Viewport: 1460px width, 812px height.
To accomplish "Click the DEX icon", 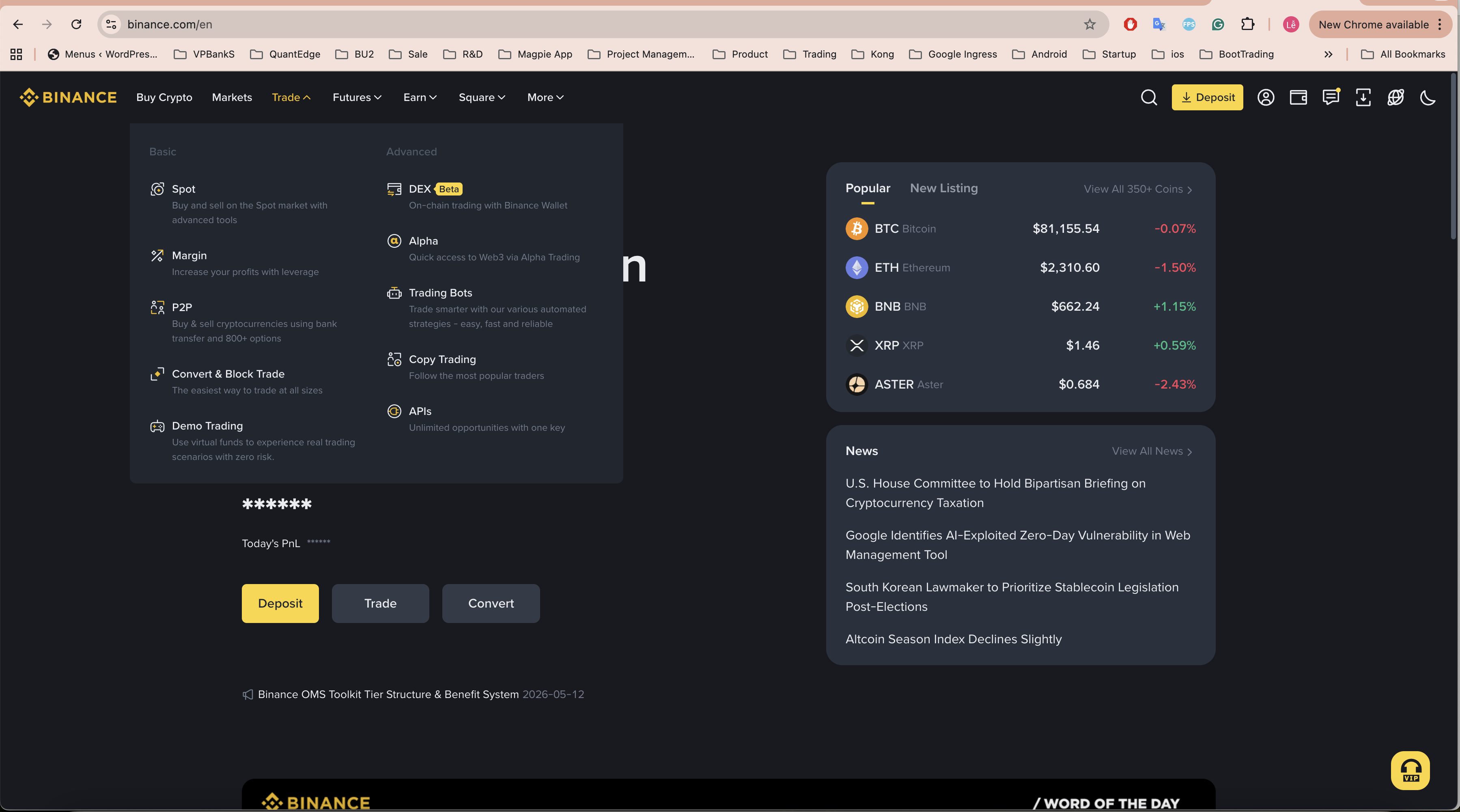I will tap(394, 189).
